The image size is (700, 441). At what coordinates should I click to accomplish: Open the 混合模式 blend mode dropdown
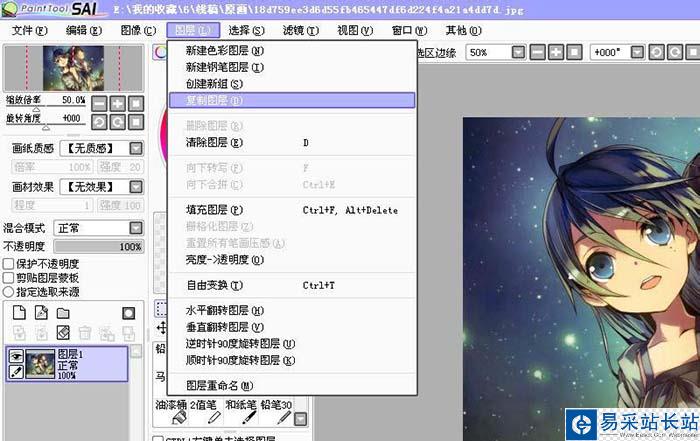tap(136, 228)
